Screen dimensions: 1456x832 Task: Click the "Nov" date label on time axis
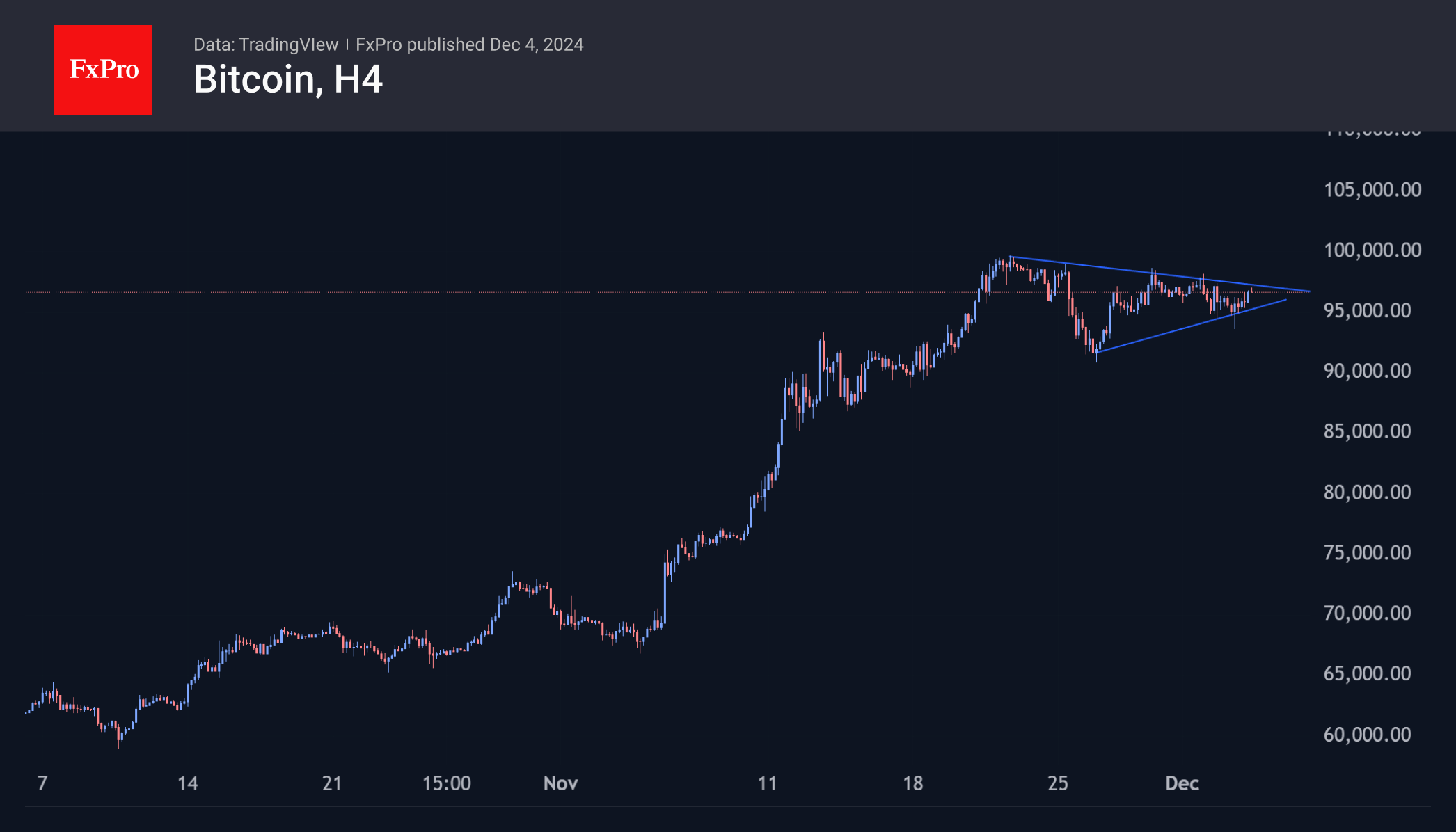tap(560, 784)
